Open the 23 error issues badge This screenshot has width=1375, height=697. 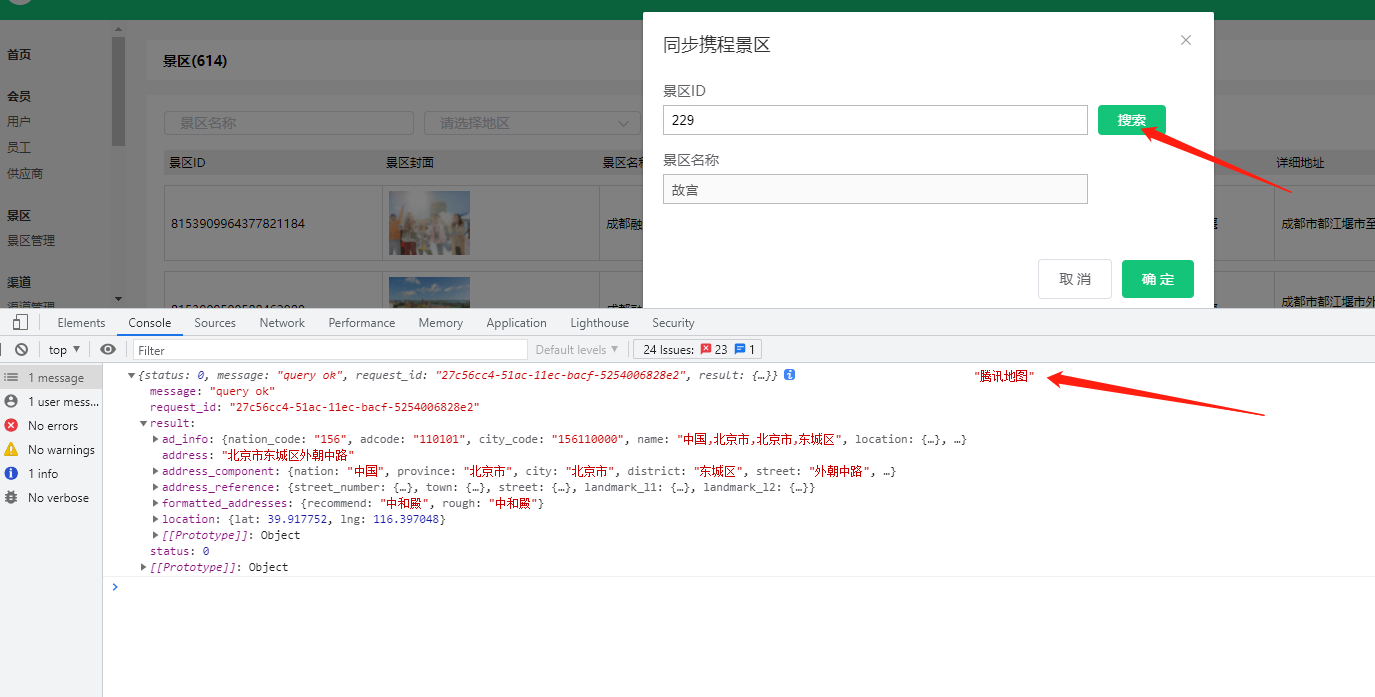tap(713, 350)
